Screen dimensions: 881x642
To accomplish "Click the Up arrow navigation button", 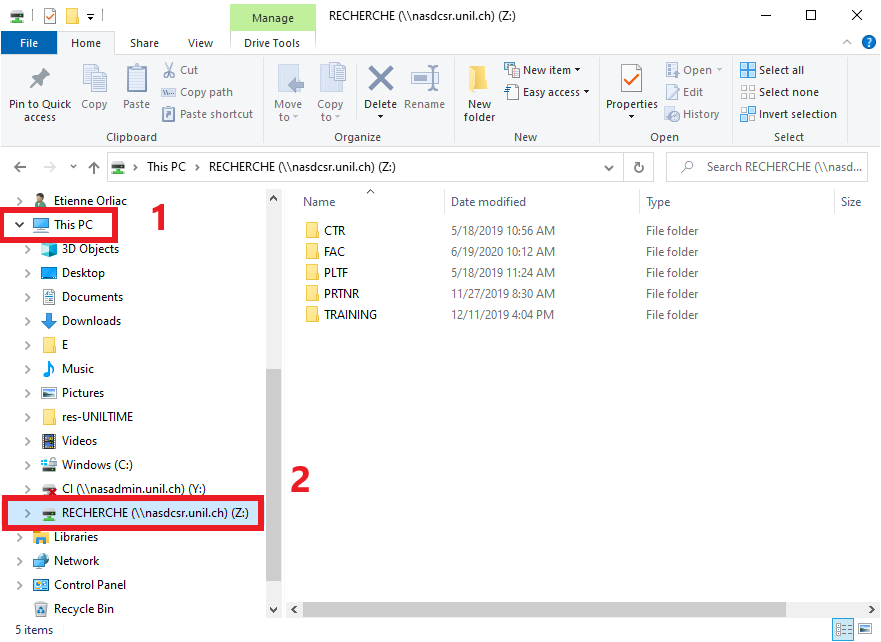I will [x=94, y=167].
